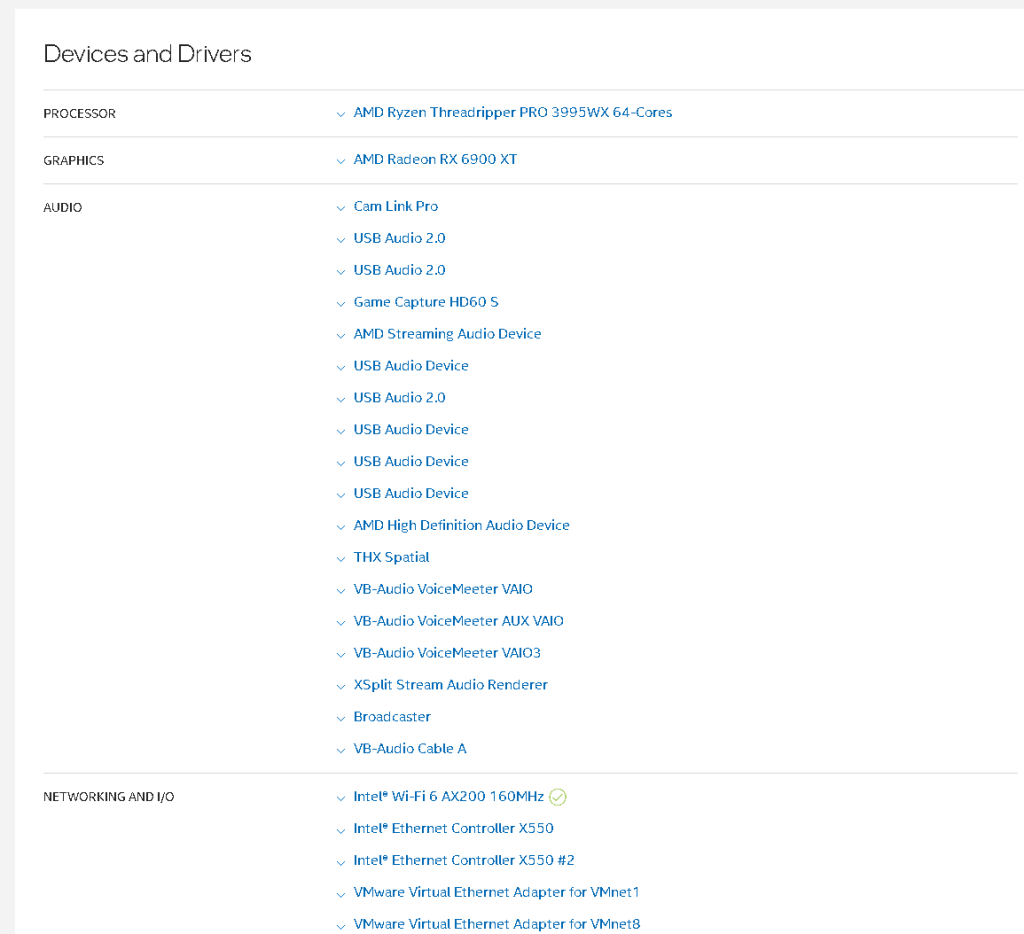Viewport: 1024px width, 934px height.
Task: Open the AMD Radeon RX 6900 XT link
Action: tap(435, 159)
